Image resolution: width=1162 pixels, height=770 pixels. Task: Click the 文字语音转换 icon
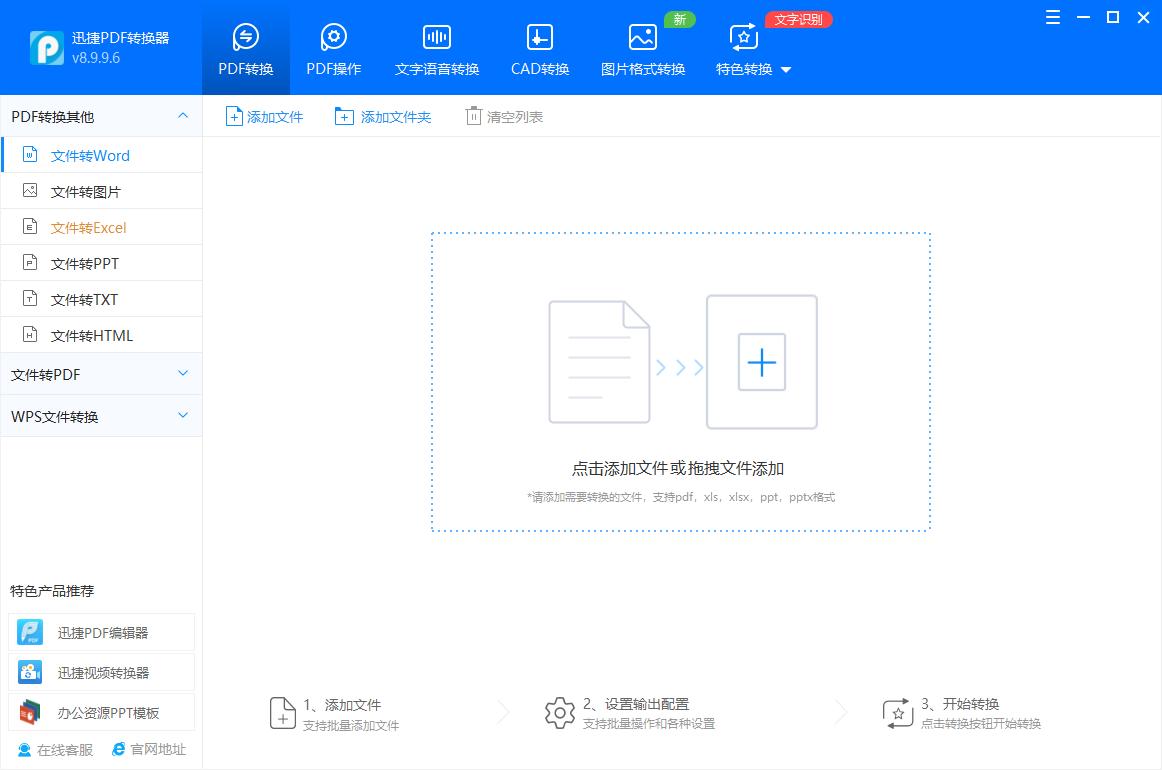pos(436,47)
